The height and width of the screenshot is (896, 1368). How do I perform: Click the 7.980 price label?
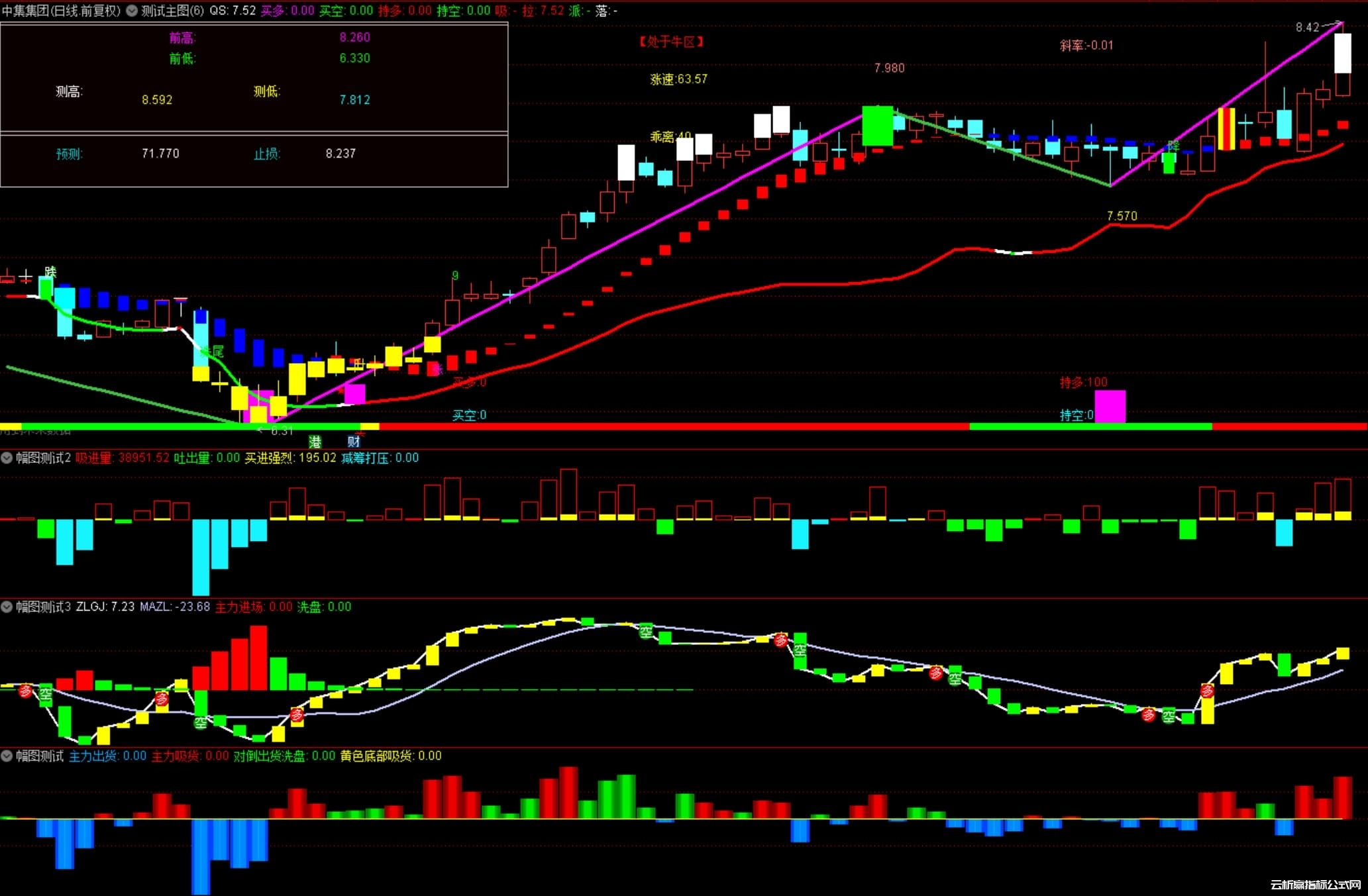(889, 68)
